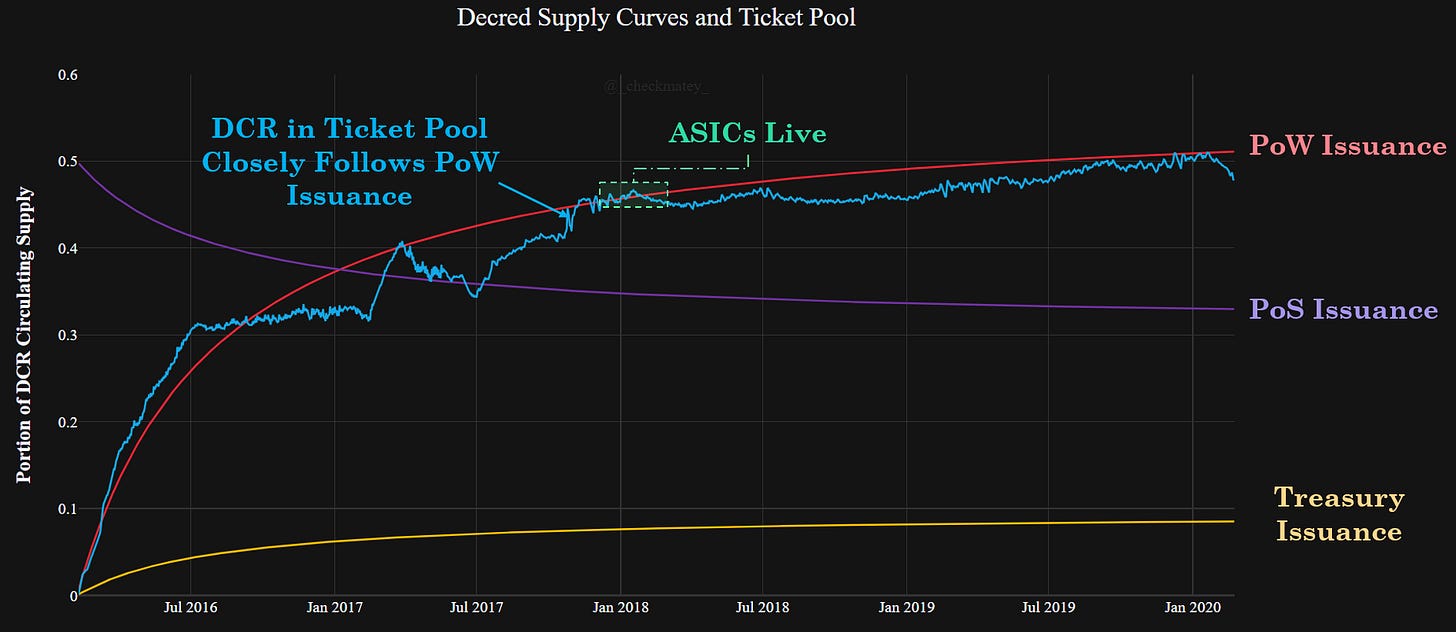Click the Jul 2019 x-axis tick label

click(1048, 607)
